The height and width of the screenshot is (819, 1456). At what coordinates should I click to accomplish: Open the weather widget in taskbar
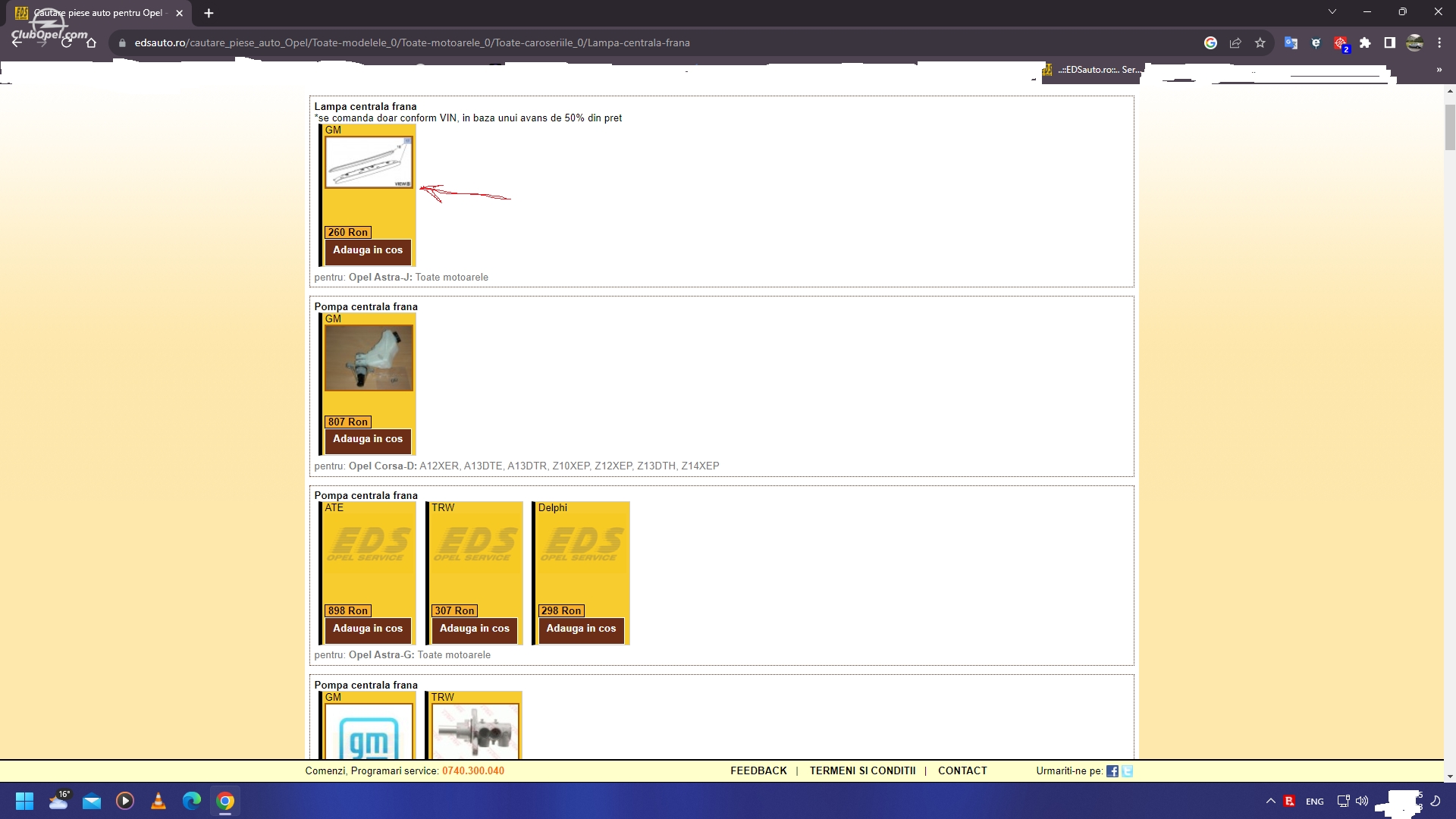coord(58,801)
